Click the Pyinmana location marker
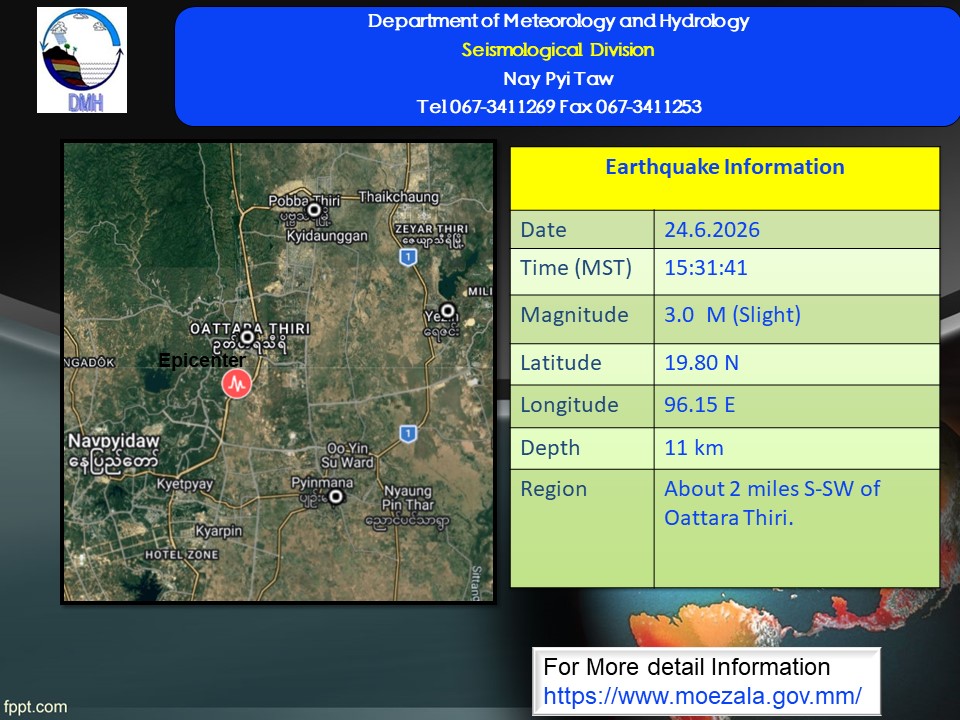This screenshot has height=720, width=960. pos(336,497)
